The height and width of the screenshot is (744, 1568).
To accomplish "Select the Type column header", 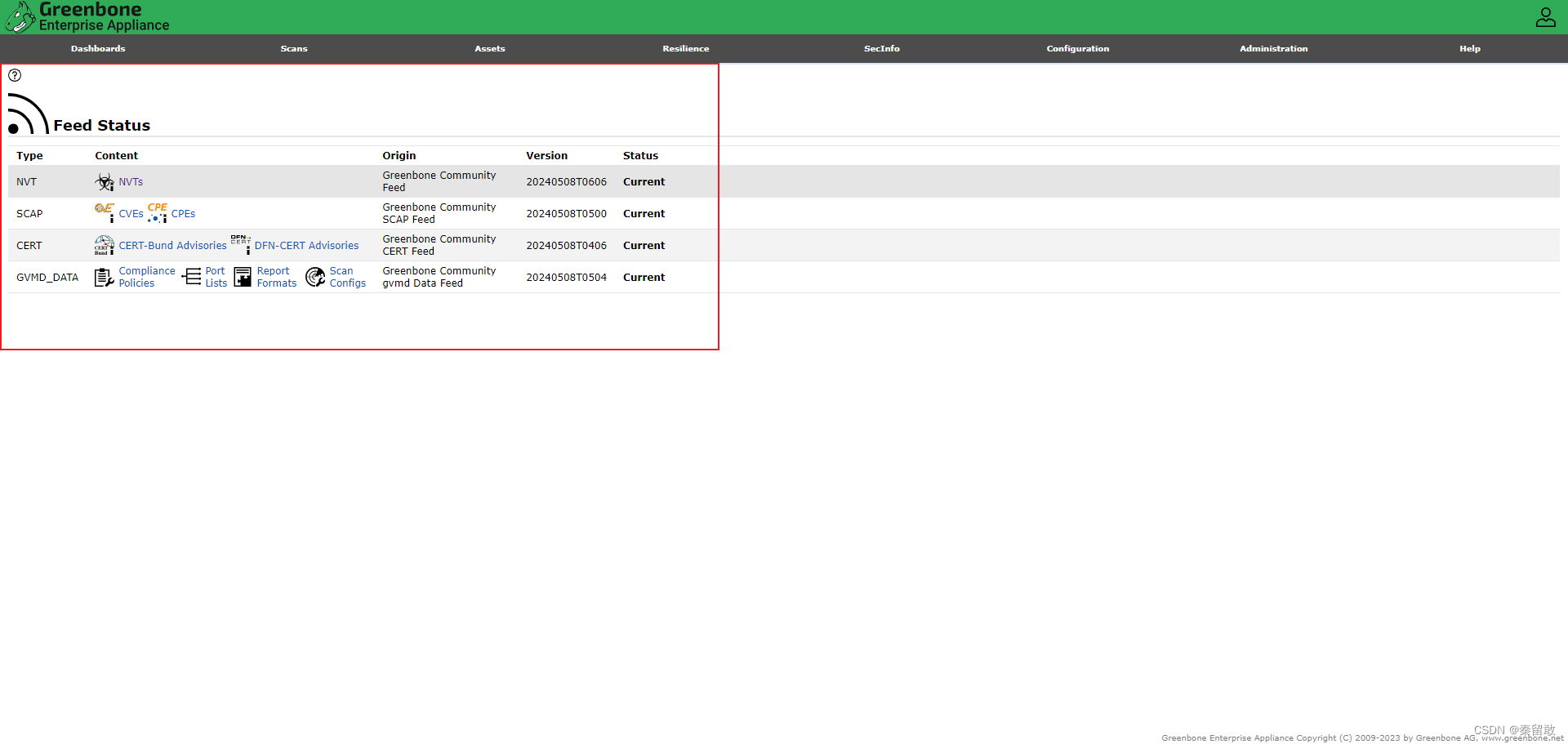I will [29, 156].
